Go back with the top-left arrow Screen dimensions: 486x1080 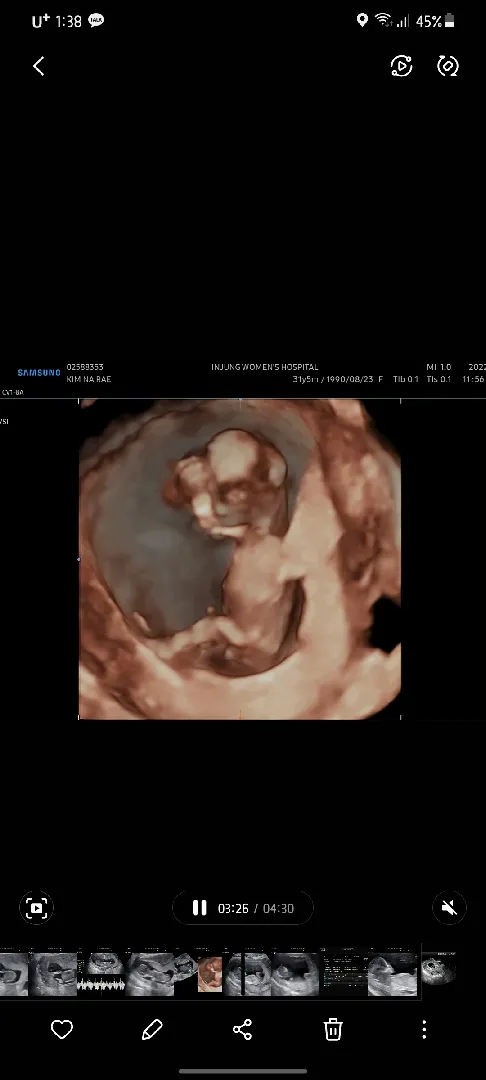[x=39, y=66]
